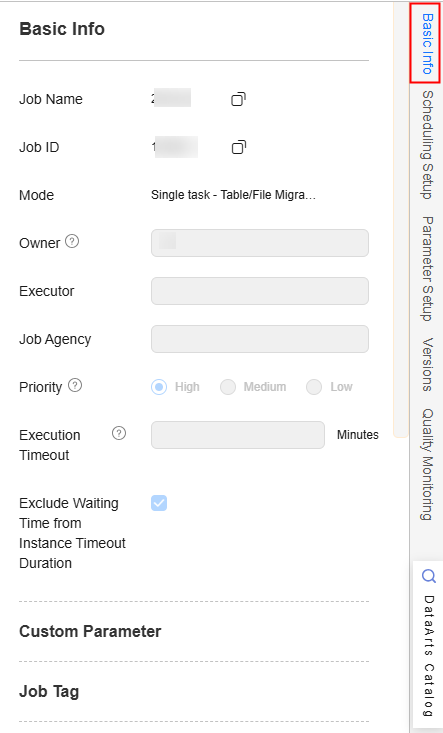
Task: Show help for Execution Timeout
Action: (119, 434)
